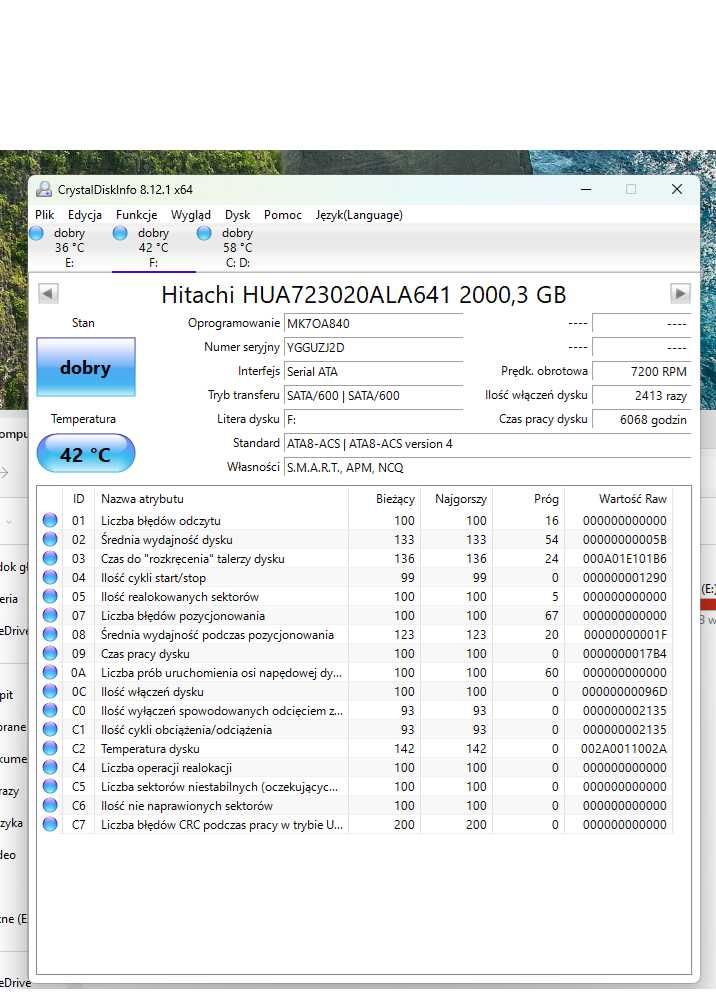This screenshot has height=995, width=716.
Task: Click the blue status orb for disk C: D:
Action: 204,233
